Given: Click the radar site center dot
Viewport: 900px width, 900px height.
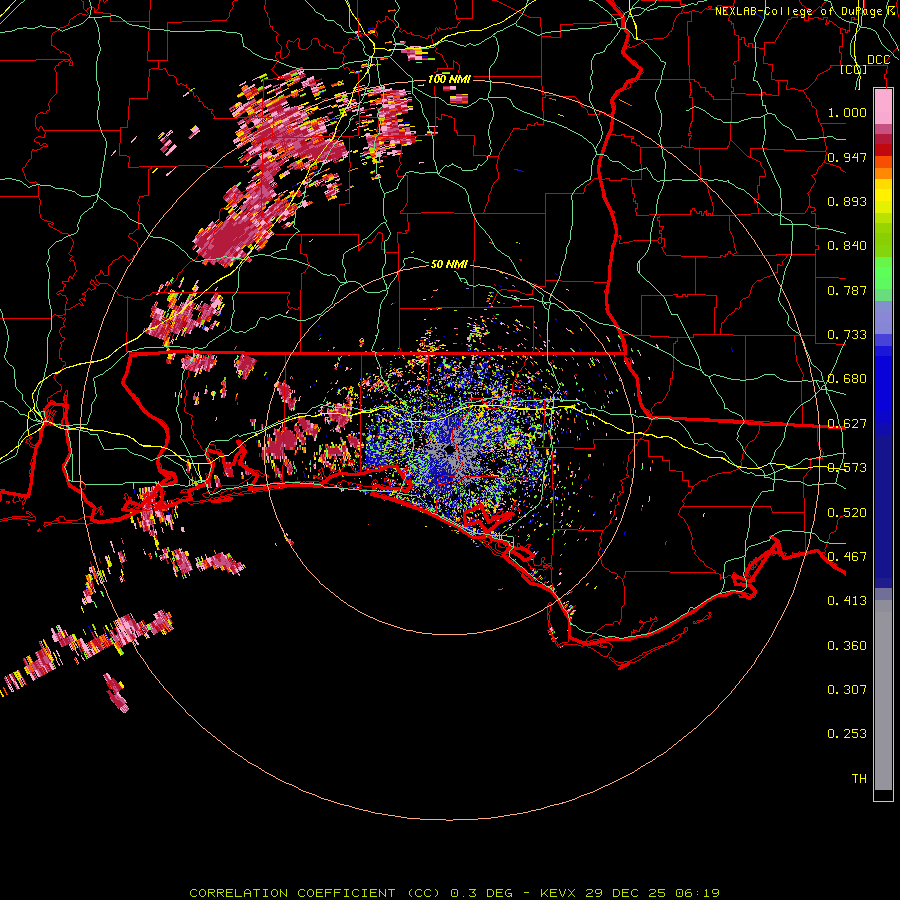Looking at the screenshot, I should [449, 449].
